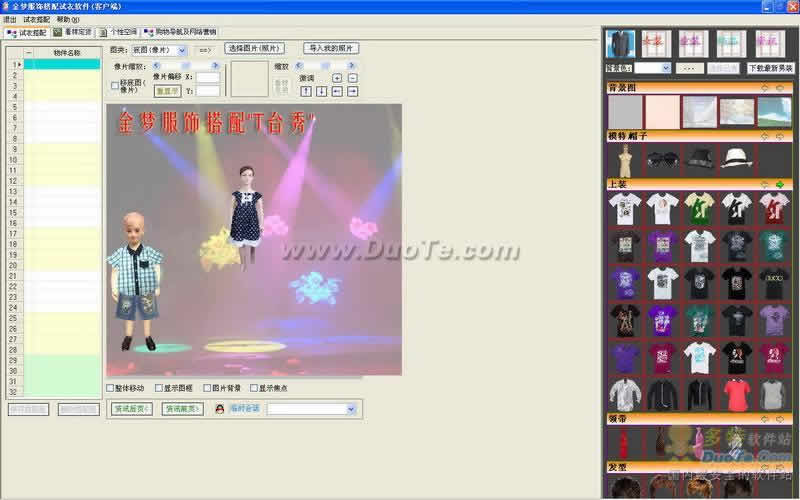Click left scroll arrow of 领带 header

click(x=764, y=419)
